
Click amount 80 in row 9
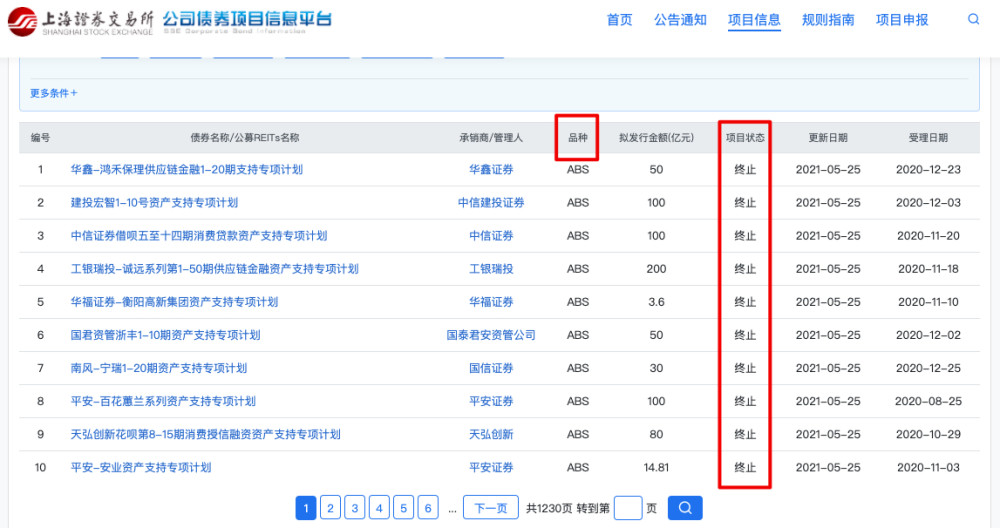coord(656,435)
